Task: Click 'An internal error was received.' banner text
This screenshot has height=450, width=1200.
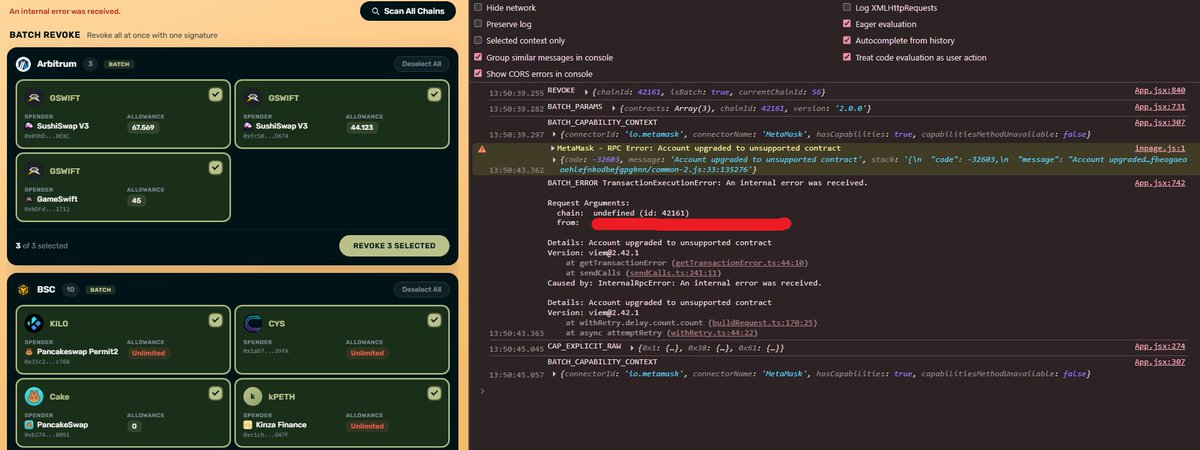Action: (x=64, y=11)
